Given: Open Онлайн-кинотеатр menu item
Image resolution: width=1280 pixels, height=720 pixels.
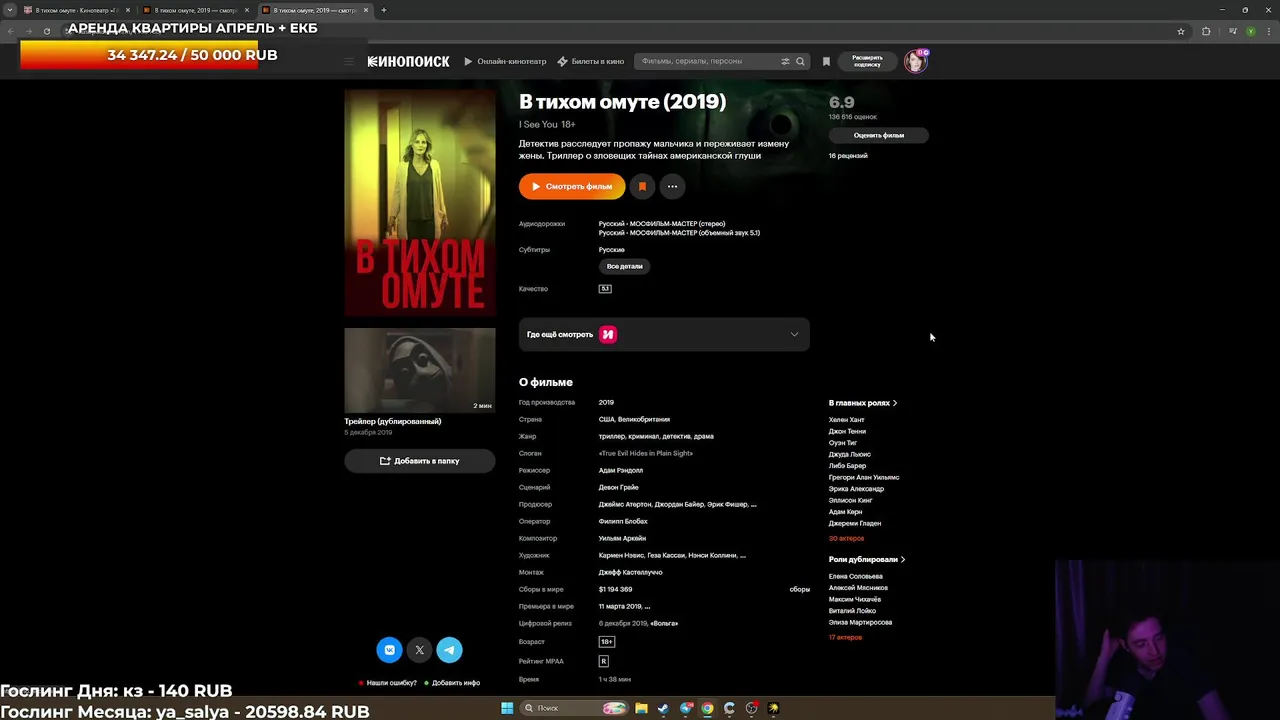Looking at the screenshot, I should coord(505,61).
